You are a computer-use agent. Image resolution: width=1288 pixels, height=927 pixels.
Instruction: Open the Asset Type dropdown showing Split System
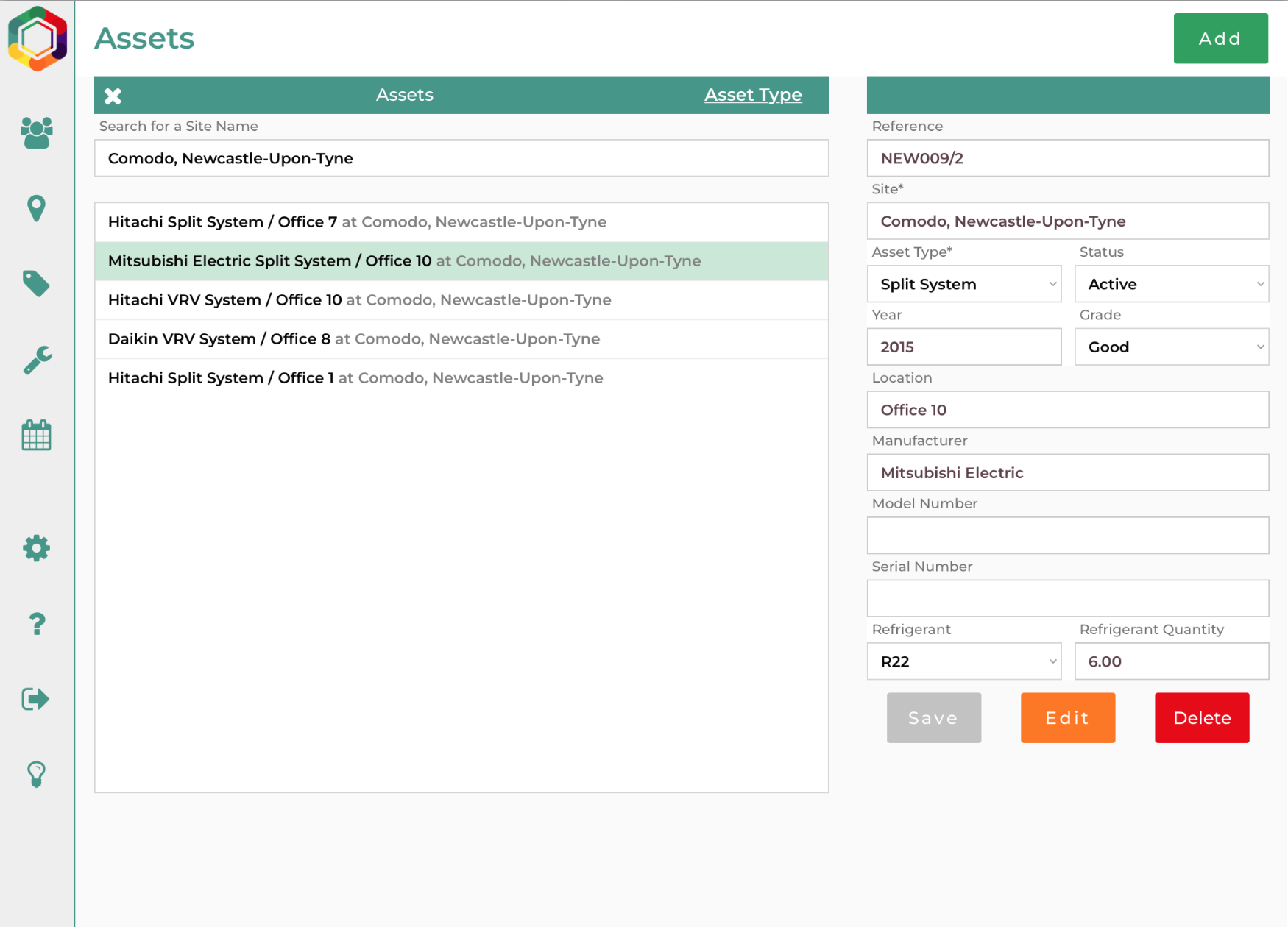pyautogui.click(x=964, y=284)
